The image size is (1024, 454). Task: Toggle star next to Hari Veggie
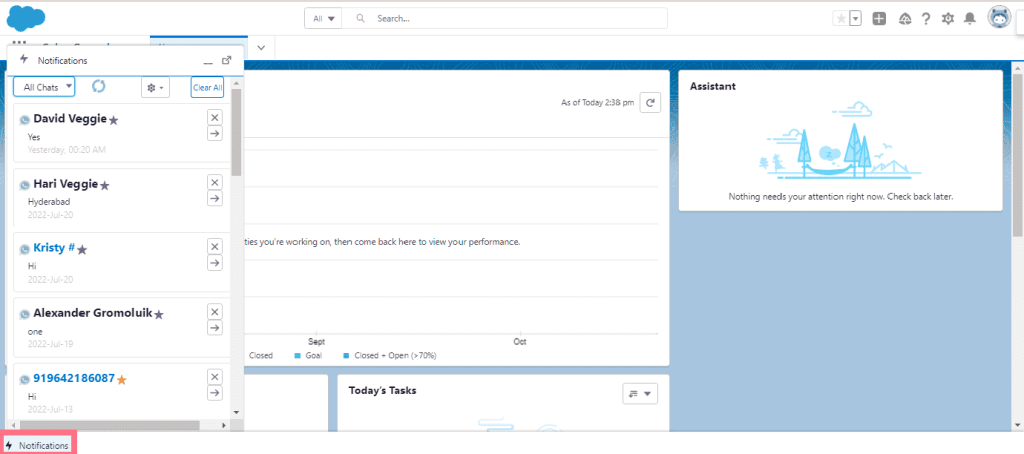105,185
